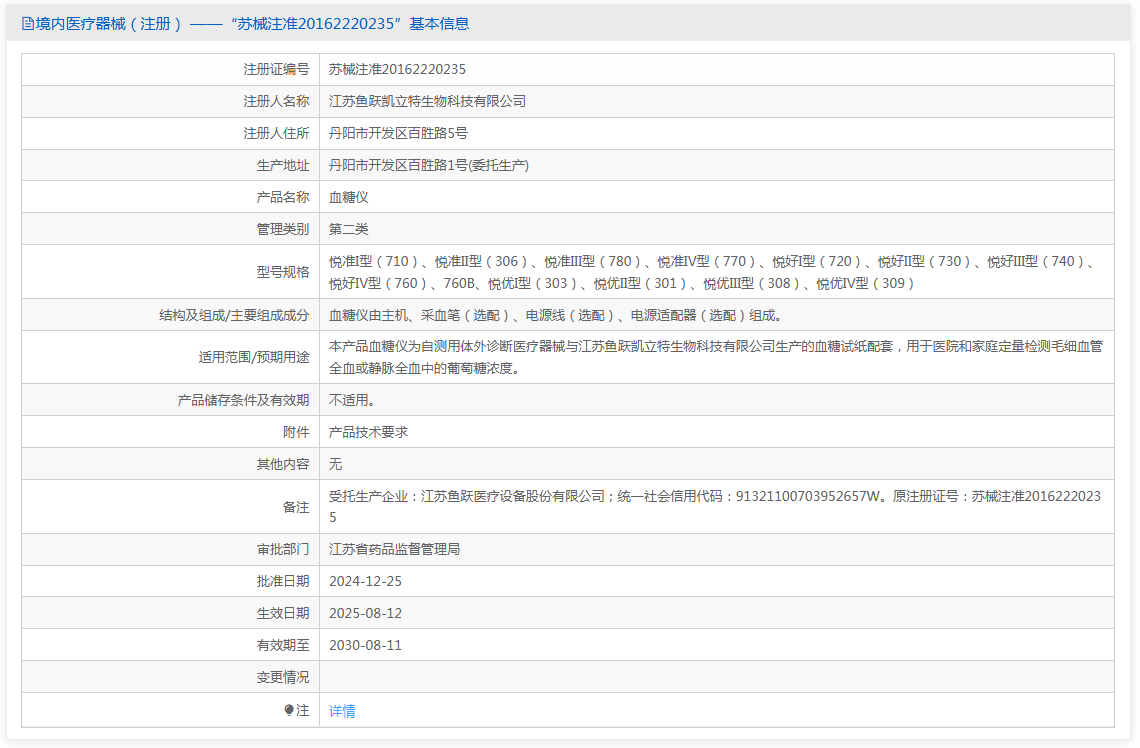Select the value 不适用。

point(352,400)
